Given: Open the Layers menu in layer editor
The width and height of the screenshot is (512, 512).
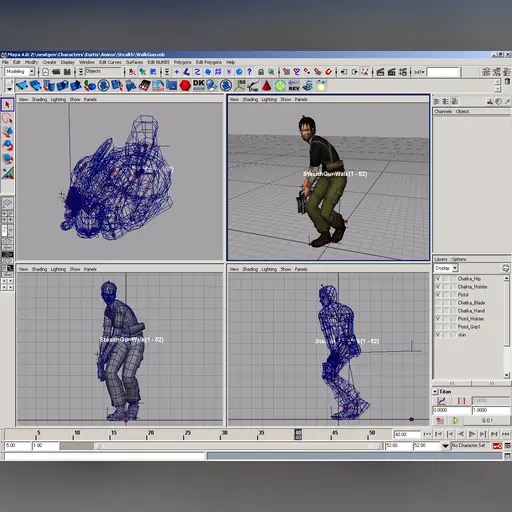Looking at the screenshot, I should coord(441,259).
